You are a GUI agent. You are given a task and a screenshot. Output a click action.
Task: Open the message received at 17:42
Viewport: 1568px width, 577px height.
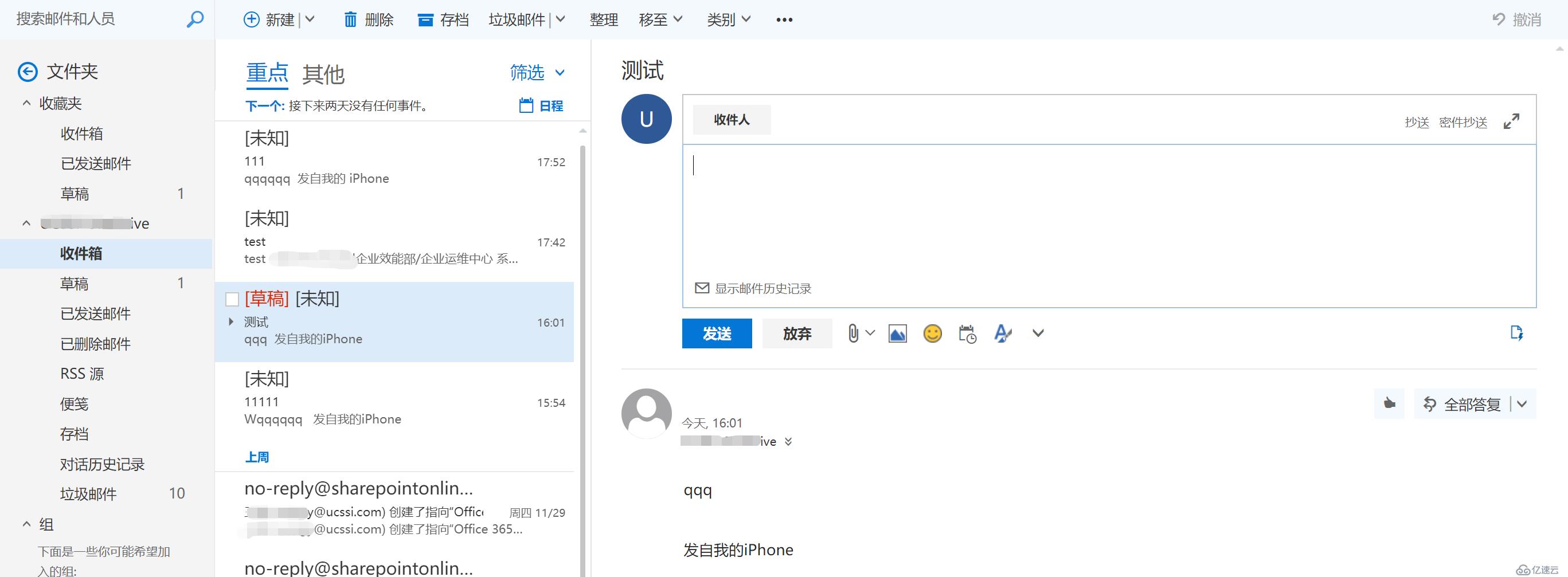click(x=394, y=242)
